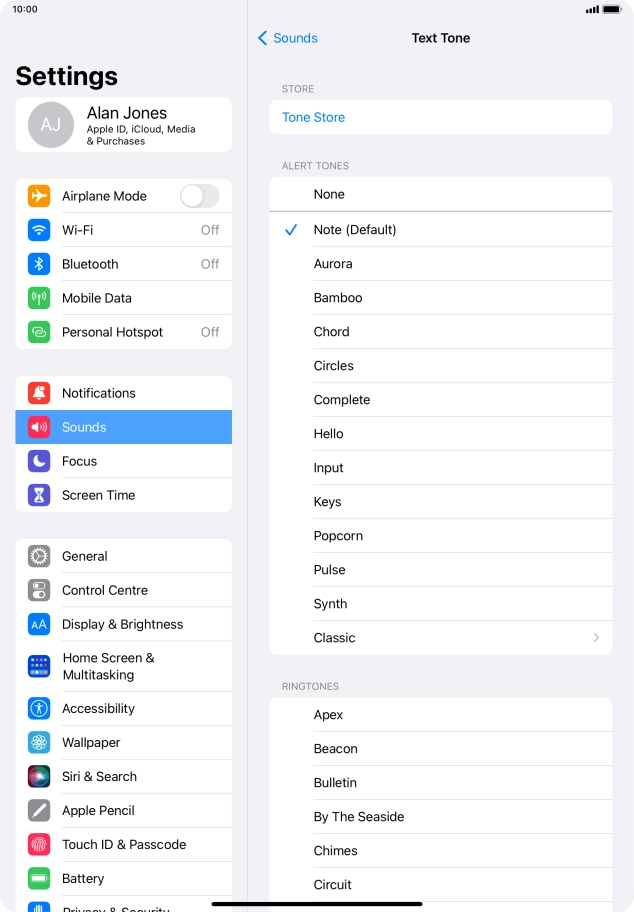634x912 pixels.
Task: Select None as the alert tone
Action: [440, 194]
